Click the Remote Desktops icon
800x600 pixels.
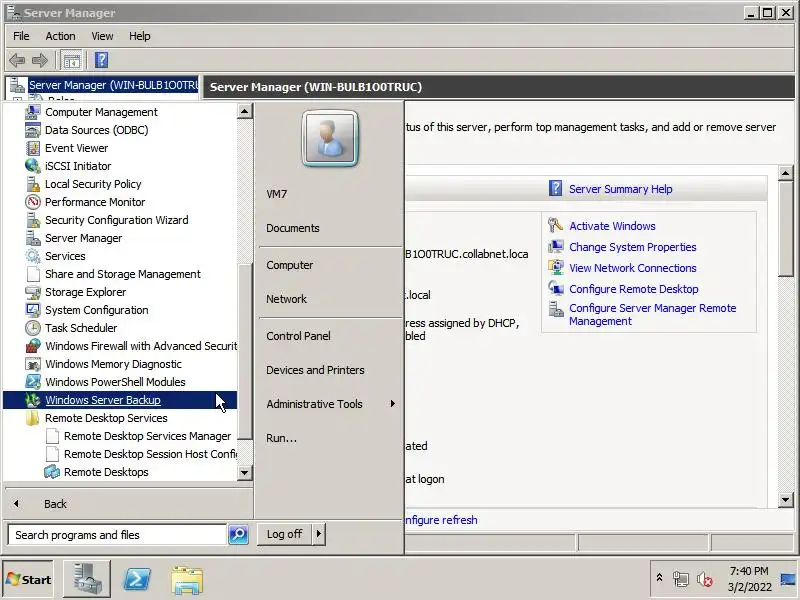point(52,472)
